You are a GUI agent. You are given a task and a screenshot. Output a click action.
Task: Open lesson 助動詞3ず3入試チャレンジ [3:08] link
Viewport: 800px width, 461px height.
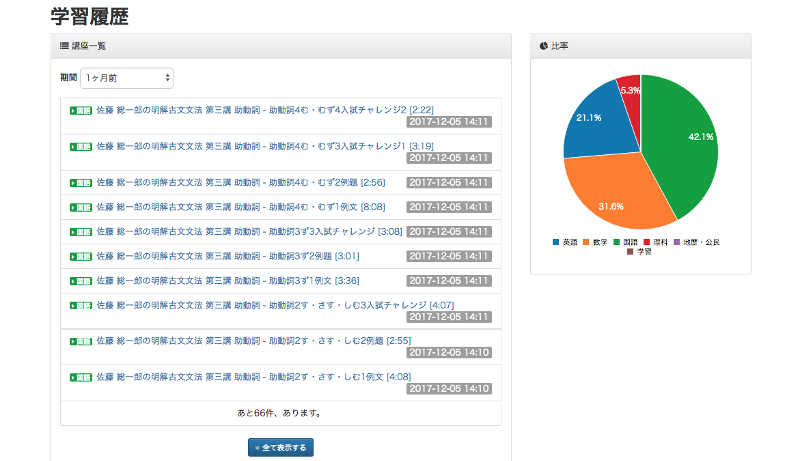click(x=249, y=231)
